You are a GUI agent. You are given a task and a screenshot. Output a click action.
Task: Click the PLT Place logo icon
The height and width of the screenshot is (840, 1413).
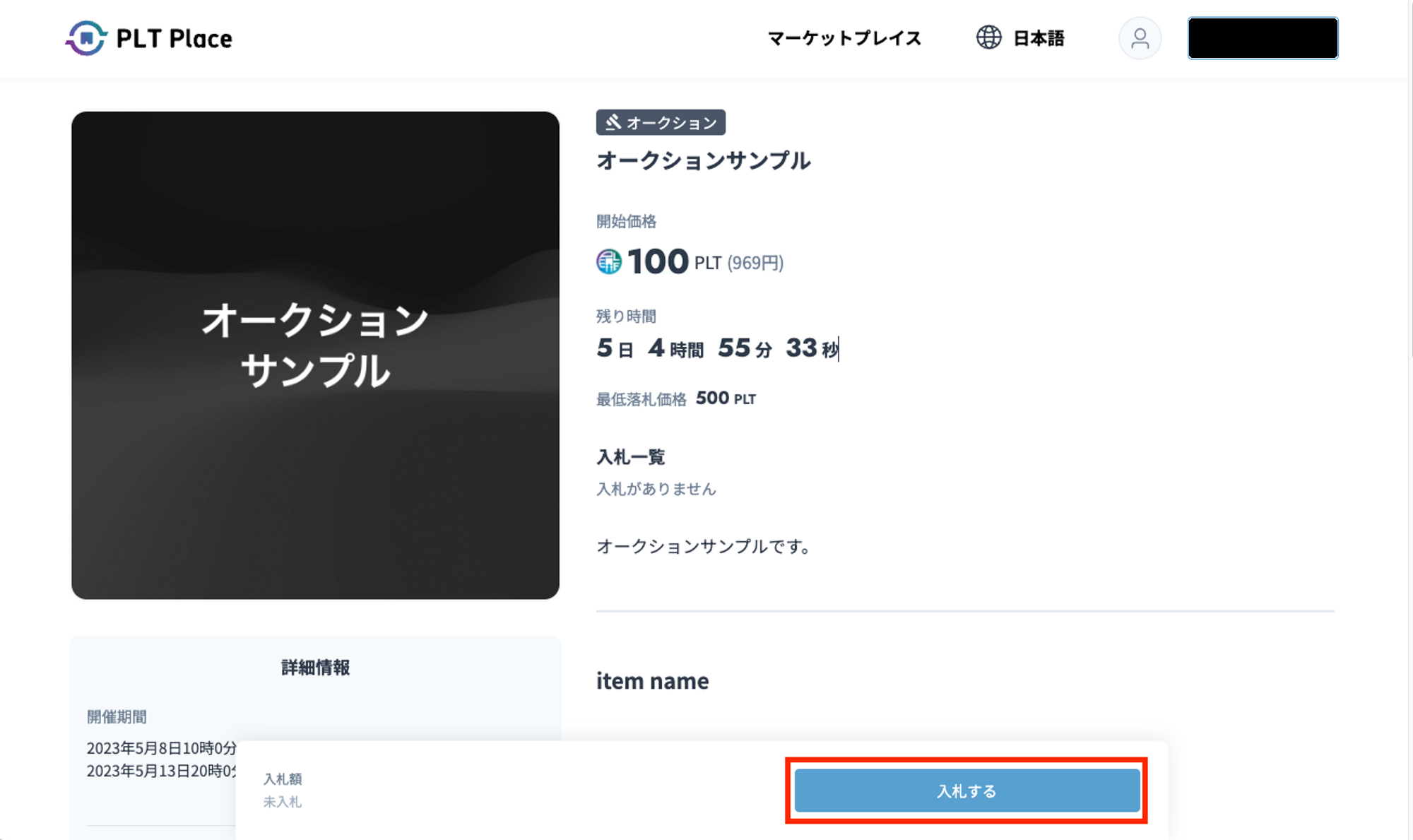[x=86, y=38]
